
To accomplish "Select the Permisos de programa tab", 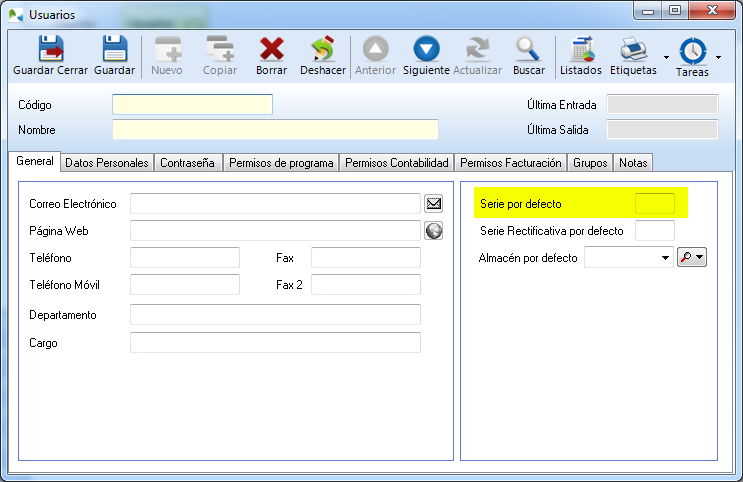I will 281,163.
